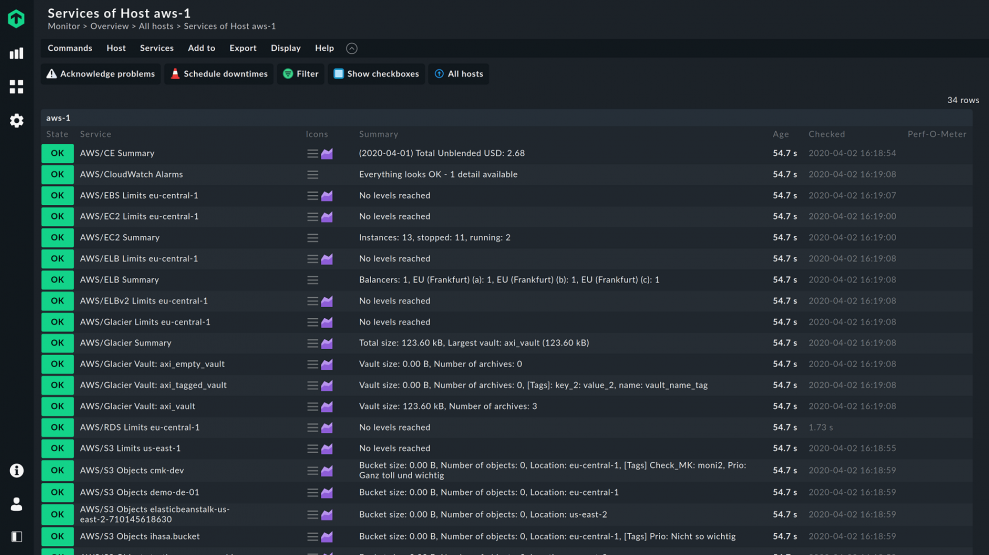This screenshot has width=989, height=555.
Task: Open action menu for AWS/CloudWatch Alarms
Action: tap(312, 175)
